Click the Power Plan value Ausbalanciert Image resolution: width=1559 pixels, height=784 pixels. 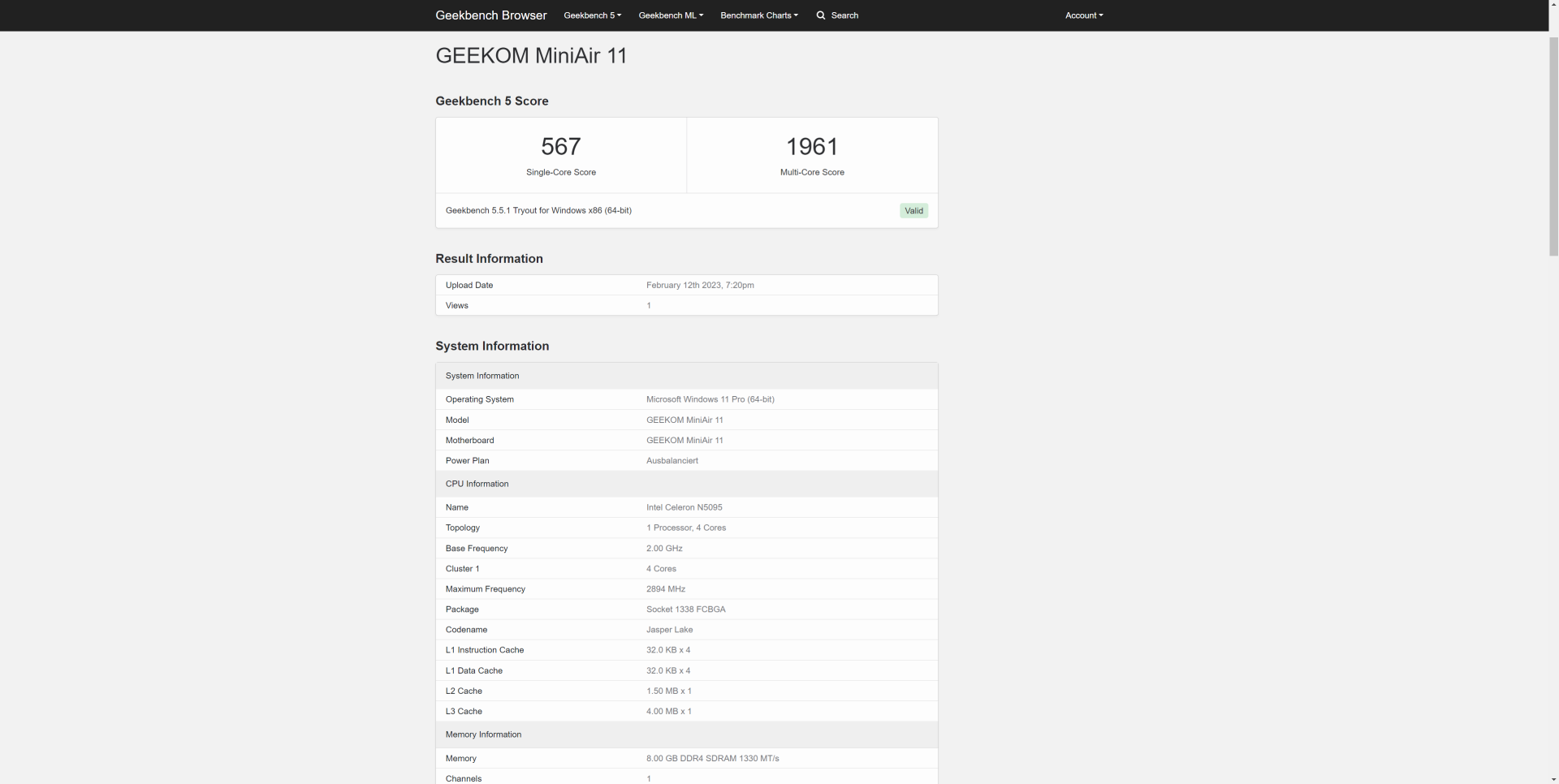point(672,460)
